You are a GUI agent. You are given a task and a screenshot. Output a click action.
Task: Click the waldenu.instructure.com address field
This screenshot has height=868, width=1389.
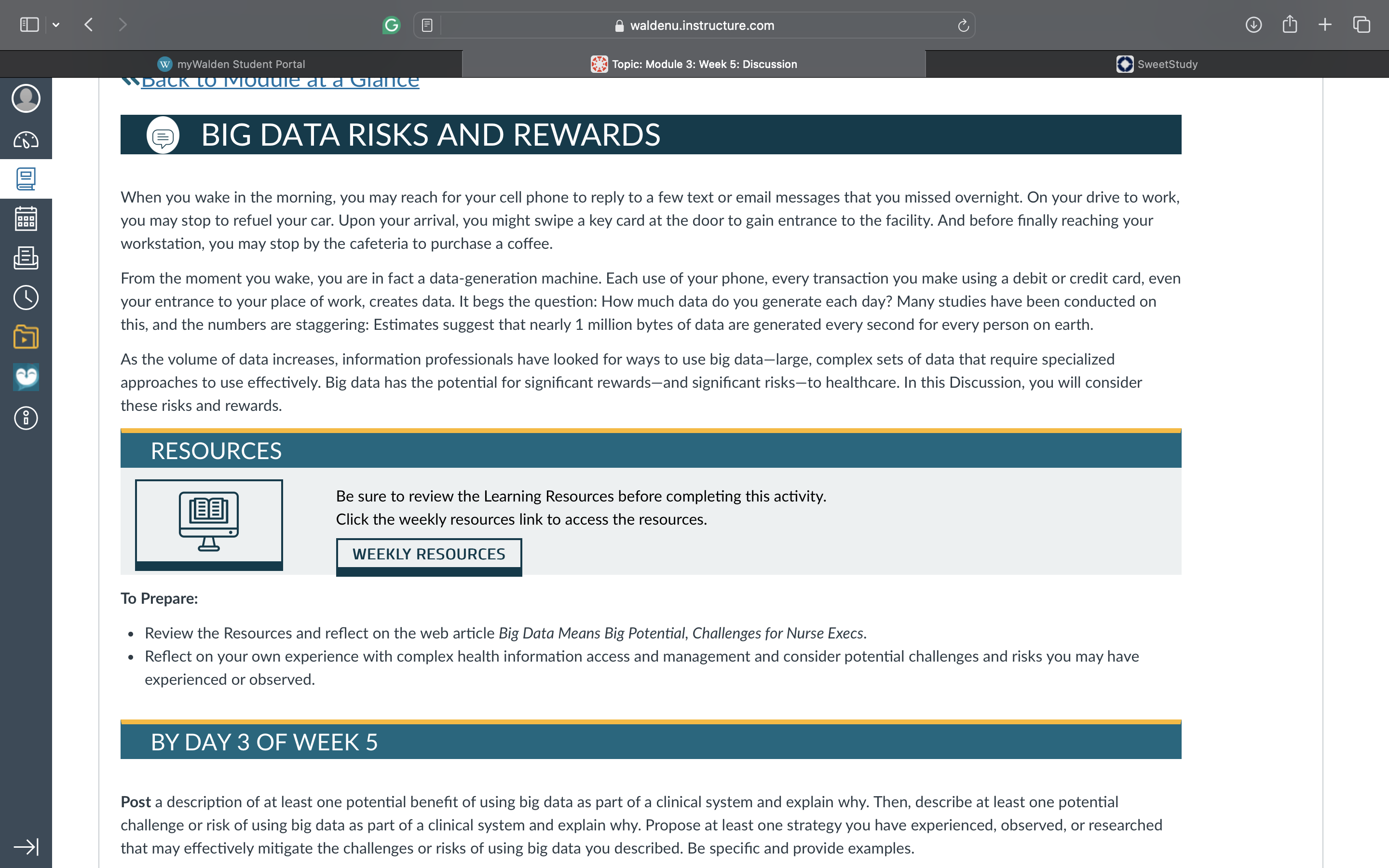(694, 25)
